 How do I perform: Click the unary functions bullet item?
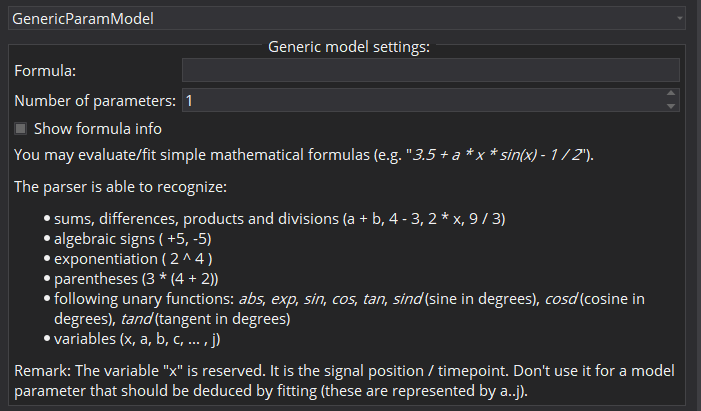pyautogui.click(x=349, y=309)
